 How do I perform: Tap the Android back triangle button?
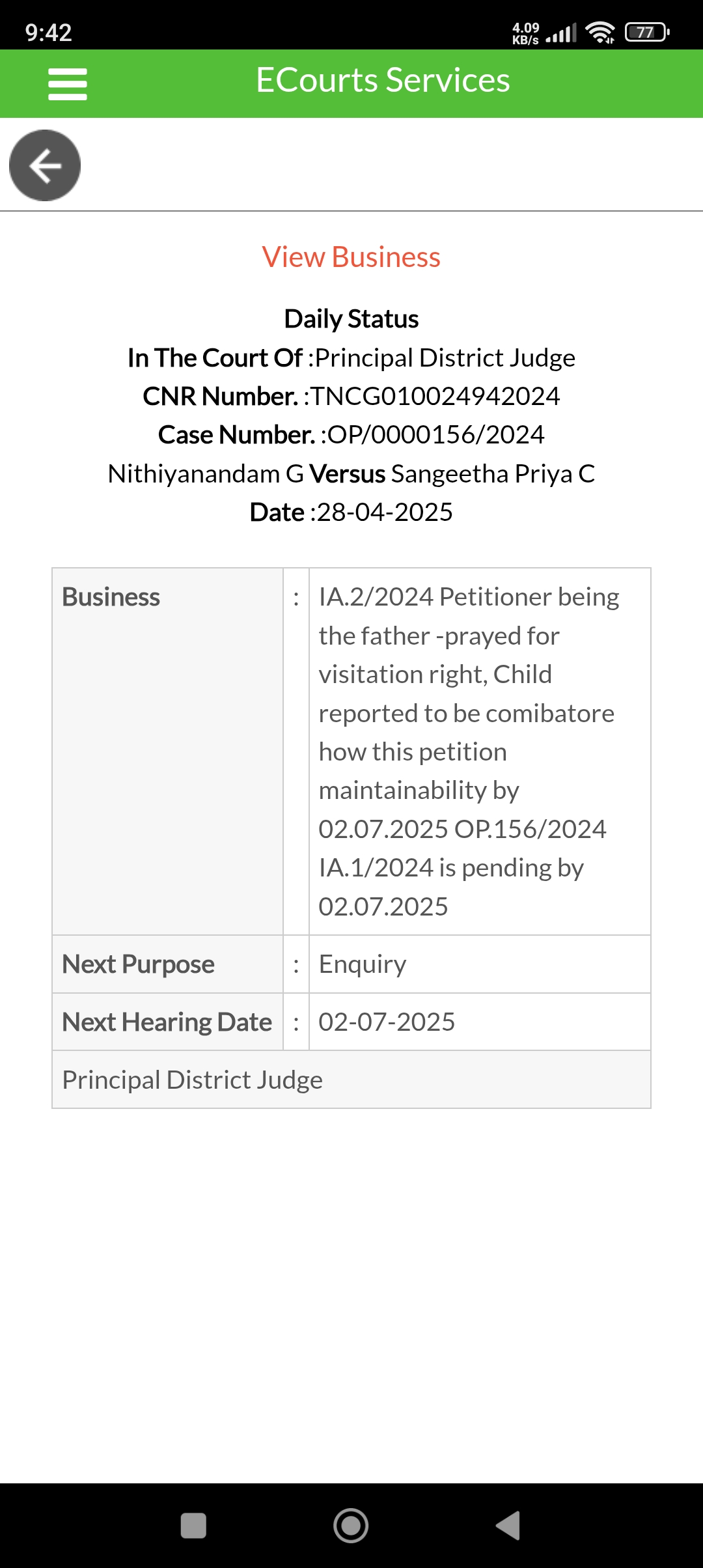click(508, 1525)
